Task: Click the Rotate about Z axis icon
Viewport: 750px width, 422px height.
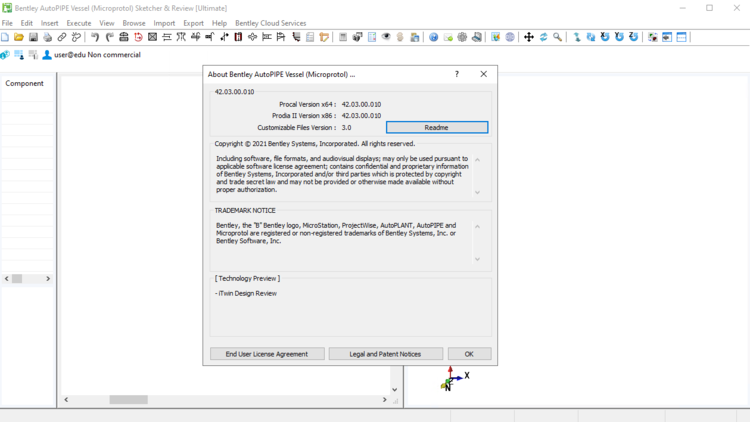Action: 634,37
